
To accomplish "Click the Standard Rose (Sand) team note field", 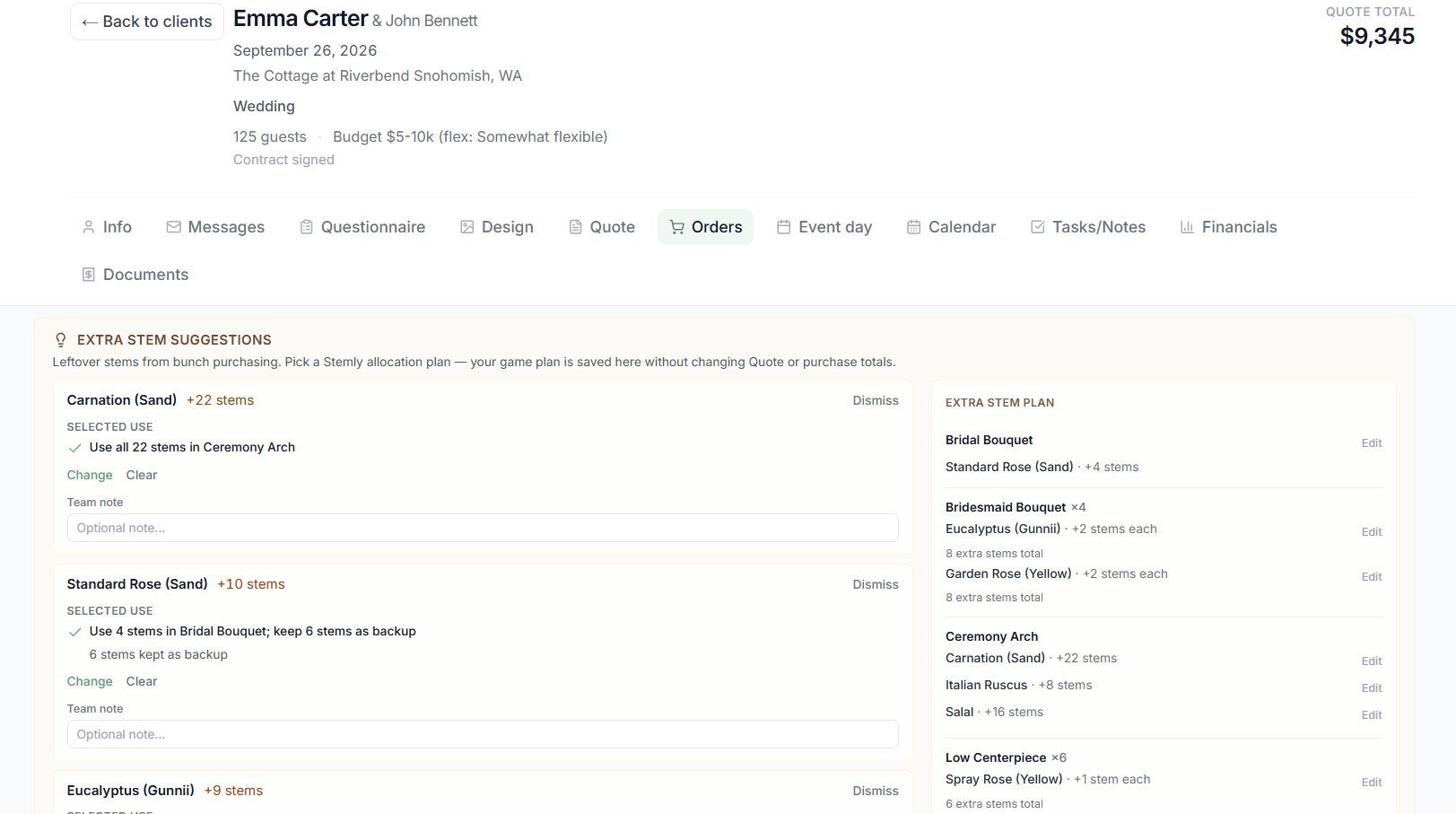I will 483,734.
